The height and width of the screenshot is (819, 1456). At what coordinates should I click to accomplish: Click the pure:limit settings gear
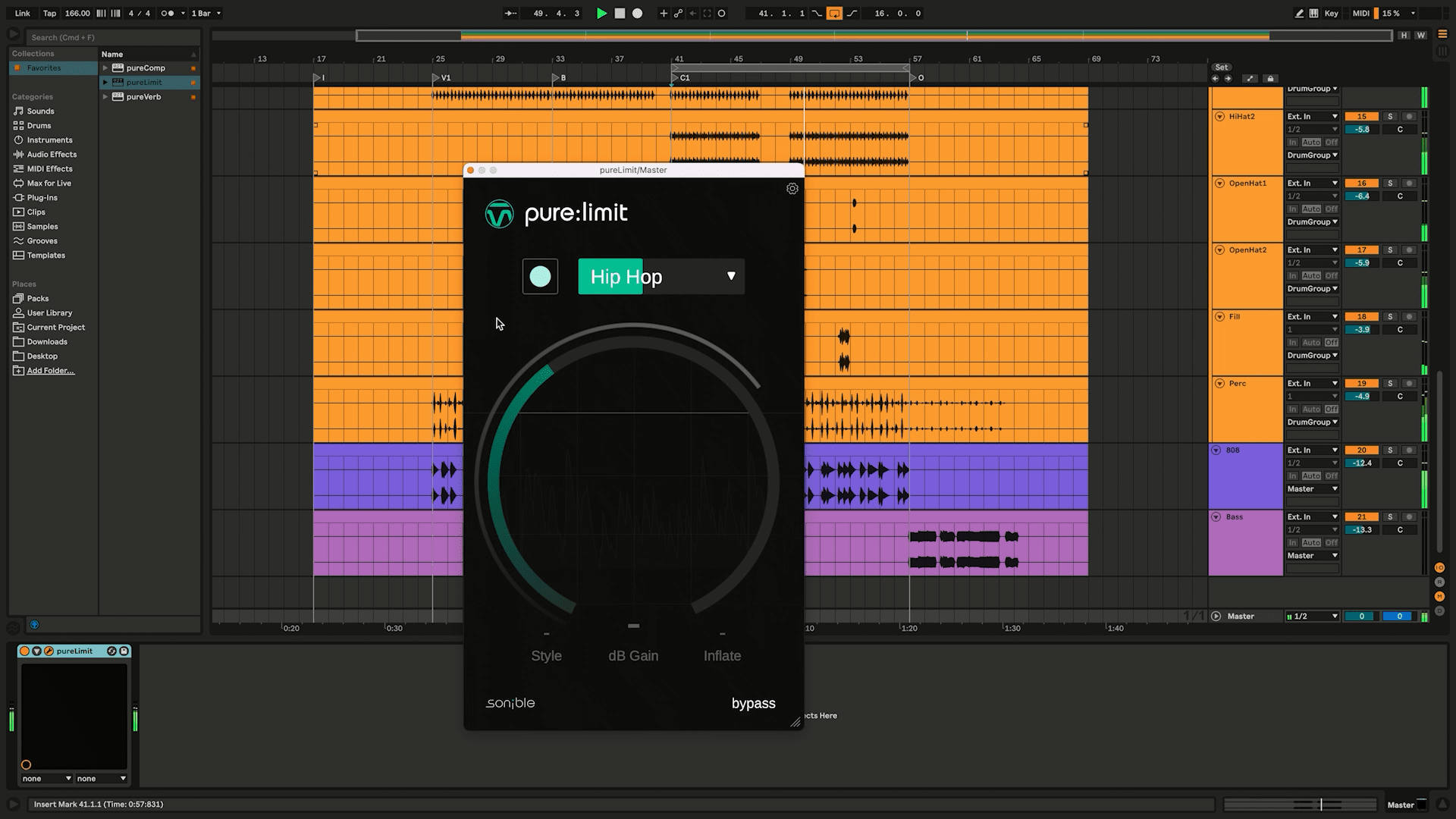(x=792, y=188)
